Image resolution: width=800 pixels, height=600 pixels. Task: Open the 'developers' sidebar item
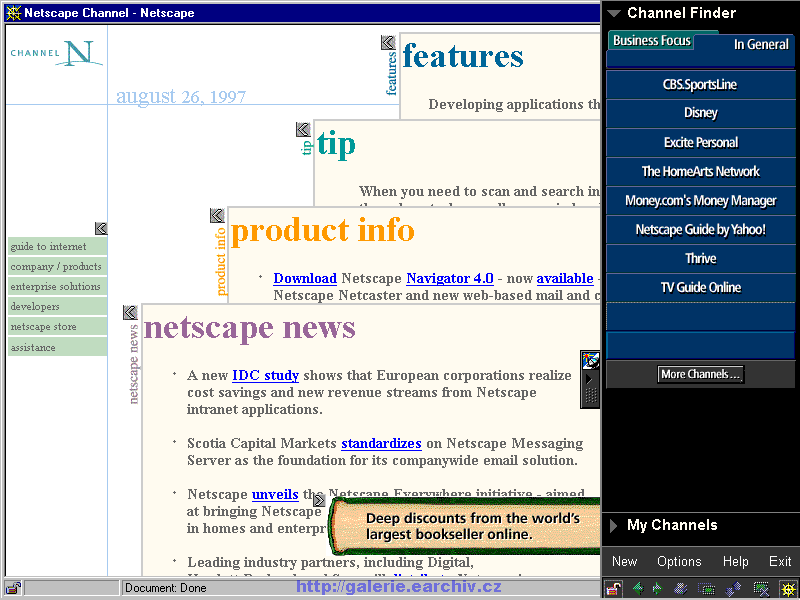(x=57, y=307)
